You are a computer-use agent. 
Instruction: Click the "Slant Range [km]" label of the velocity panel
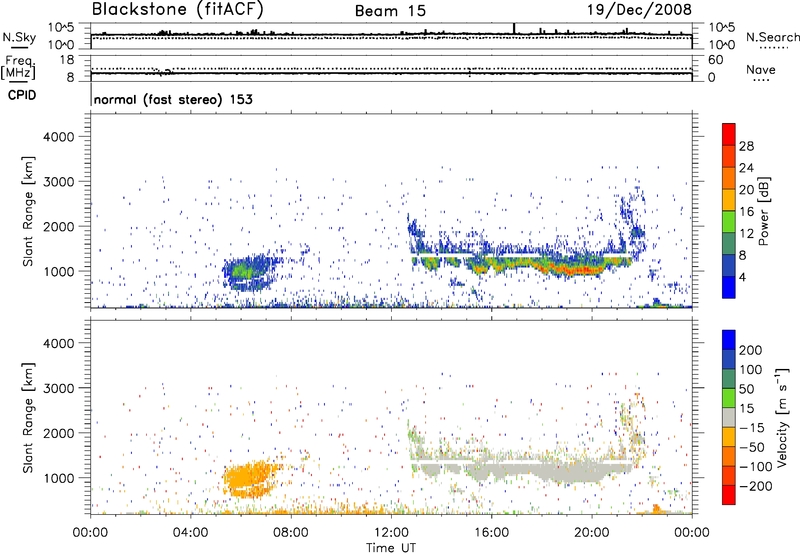28,417
